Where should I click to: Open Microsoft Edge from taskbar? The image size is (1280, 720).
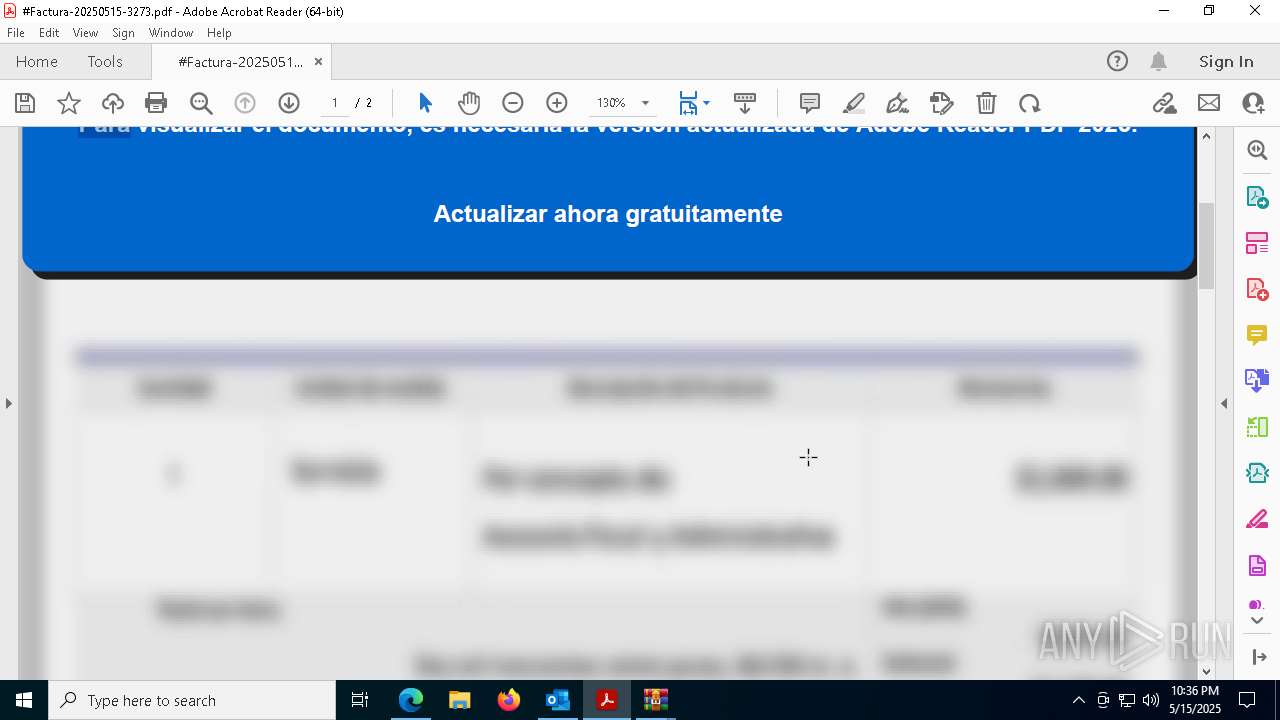pos(411,700)
